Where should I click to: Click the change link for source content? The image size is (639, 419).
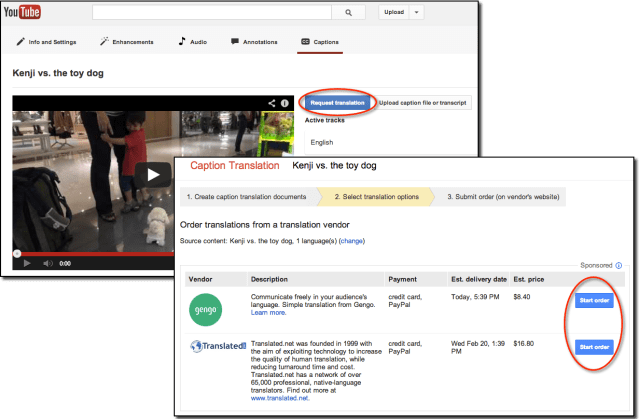351,241
